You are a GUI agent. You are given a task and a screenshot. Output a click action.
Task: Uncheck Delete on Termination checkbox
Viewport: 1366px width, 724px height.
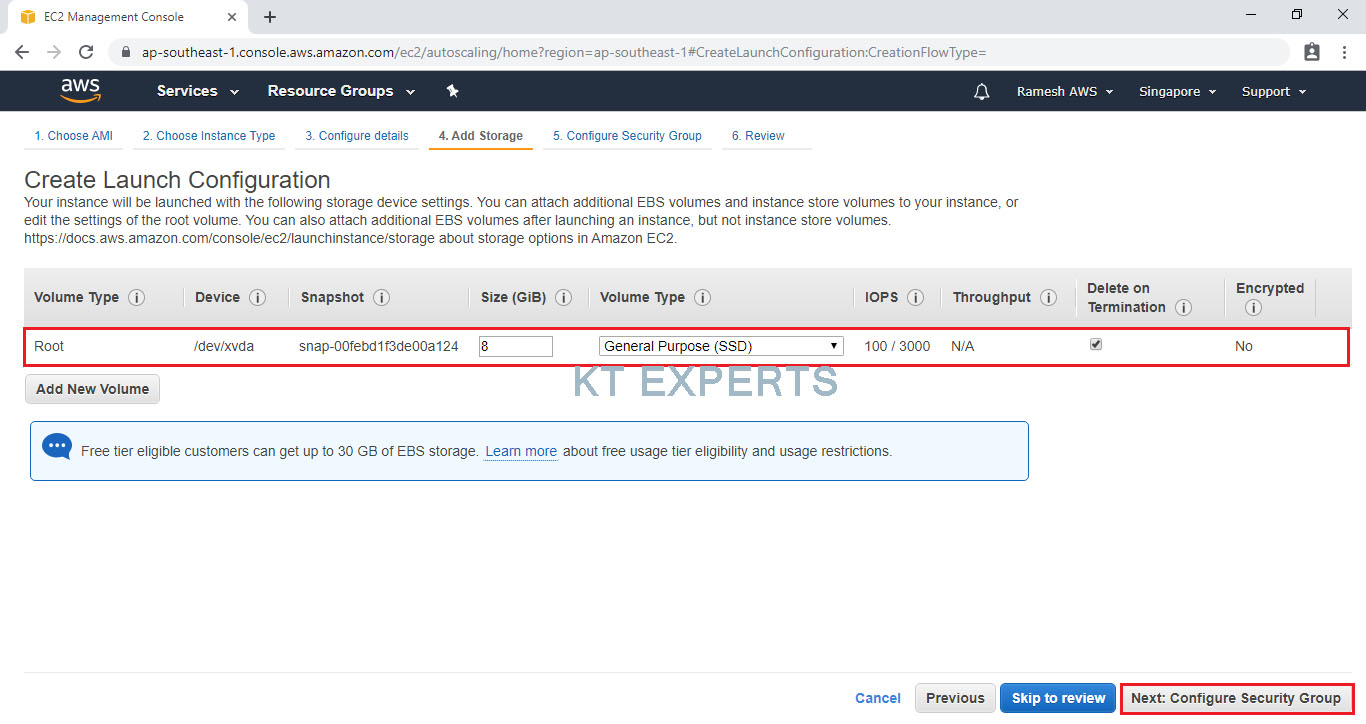coord(1096,344)
